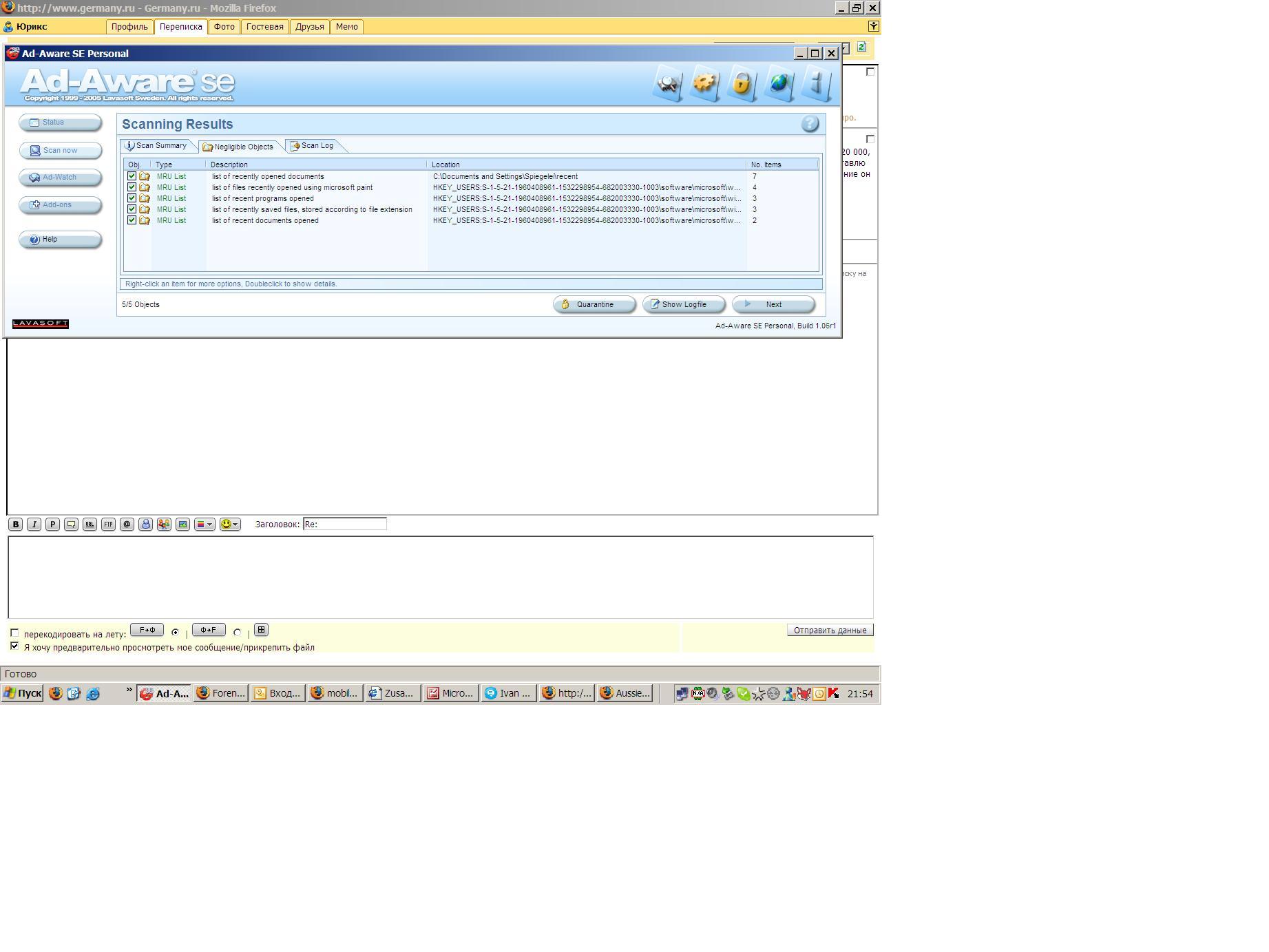
Task: Click the Ф→F transliteration button
Action: 209,630
